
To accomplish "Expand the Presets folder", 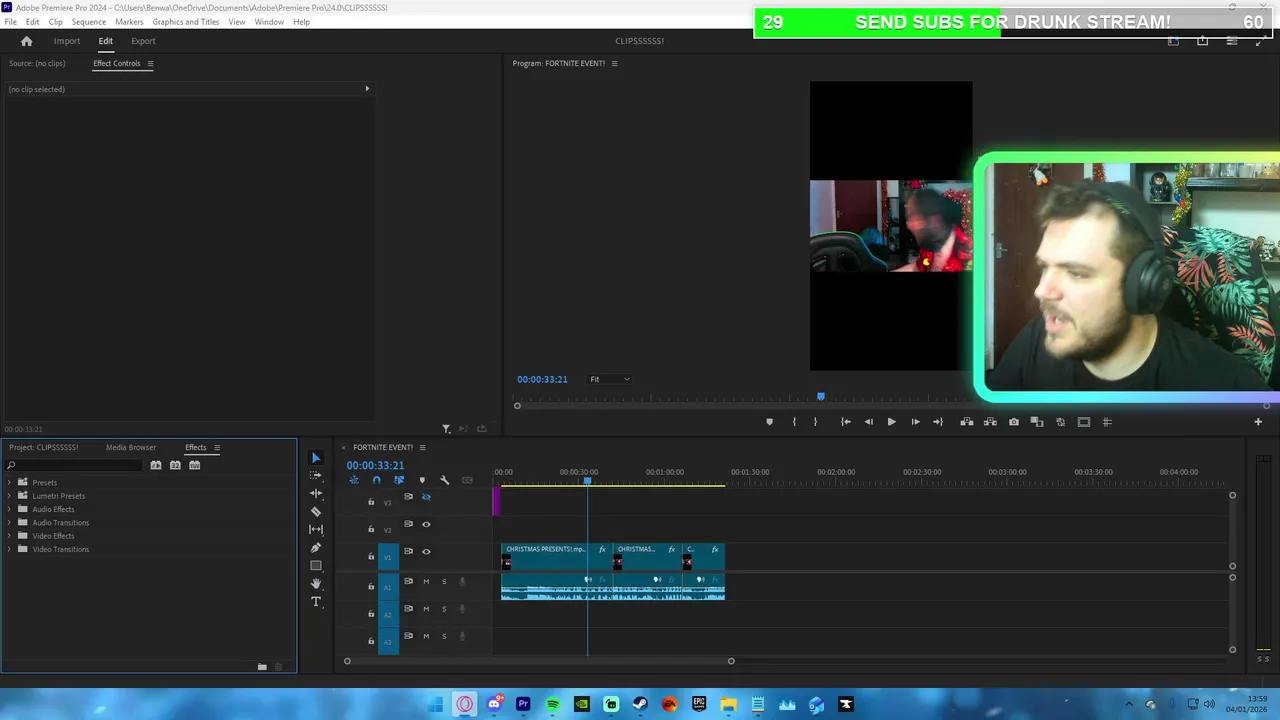I will 10,482.
